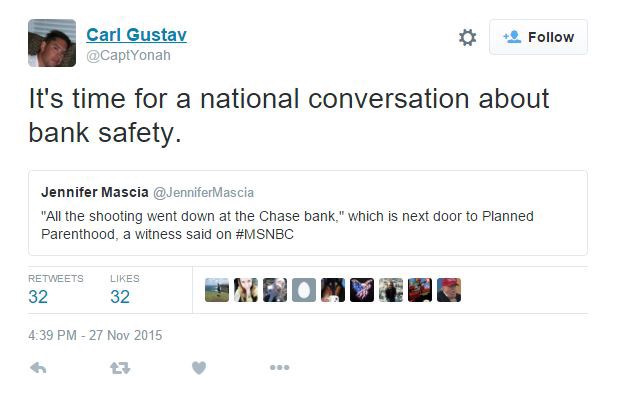Like the tweet with the heart icon
Image resolution: width=619 pixels, height=404 pixels.
click(199, 368)
